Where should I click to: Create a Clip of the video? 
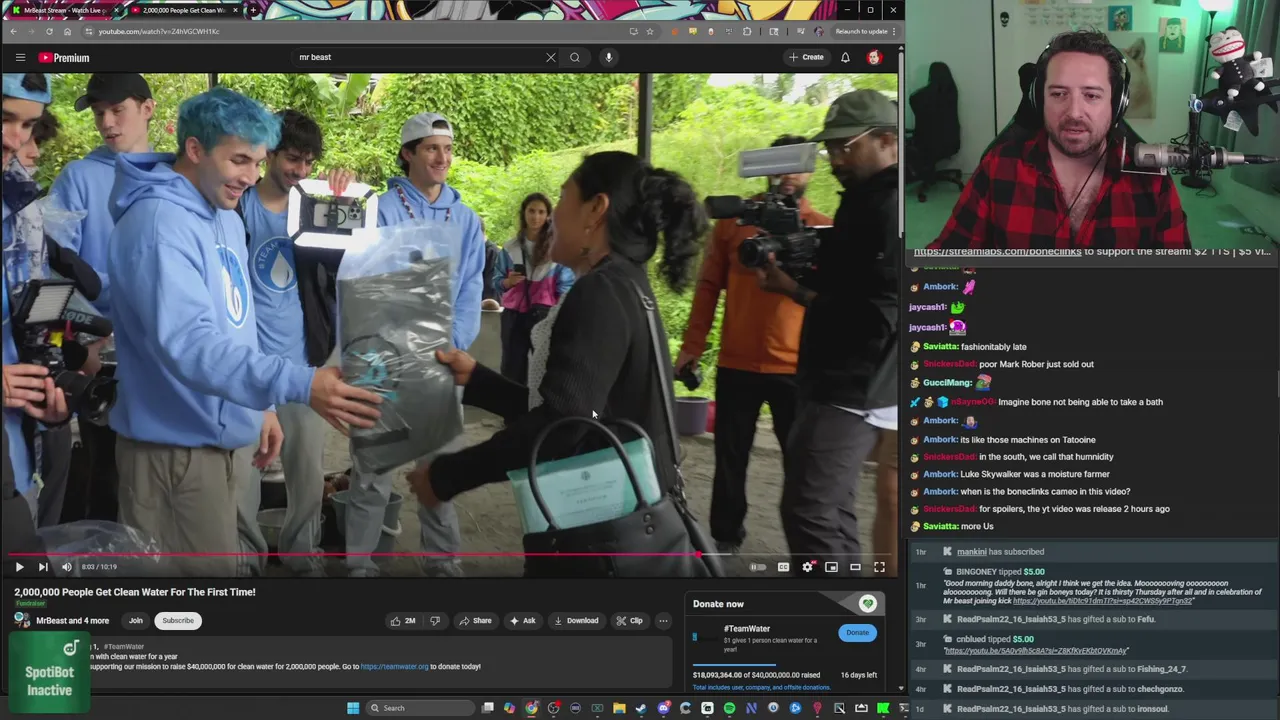point(629,620)
